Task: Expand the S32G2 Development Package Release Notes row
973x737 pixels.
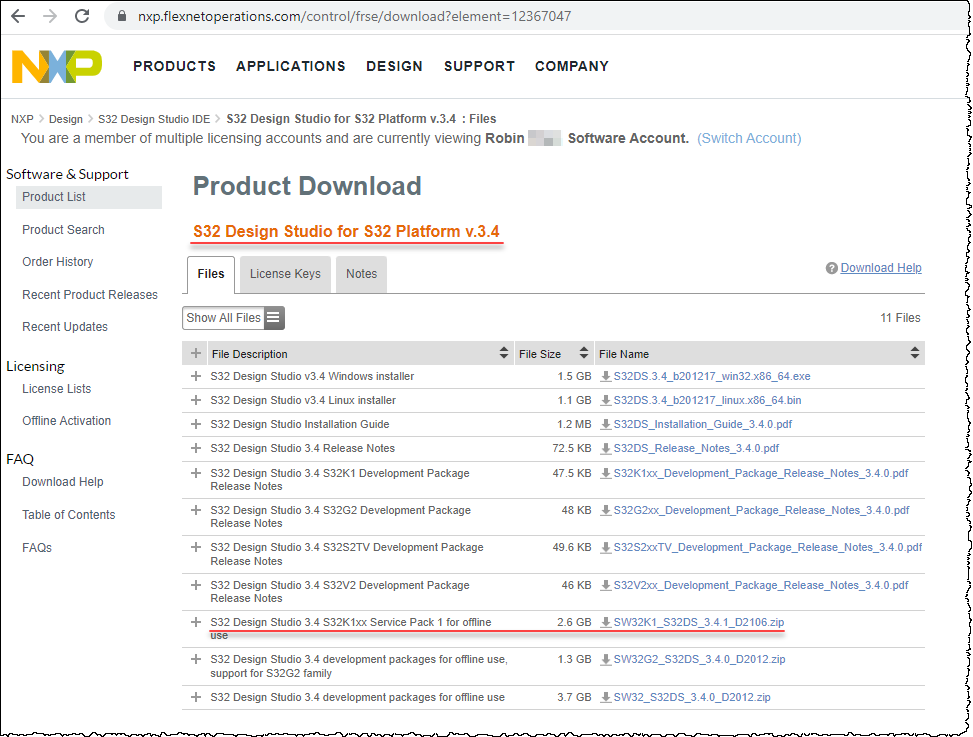Action: tap(195, 510)
